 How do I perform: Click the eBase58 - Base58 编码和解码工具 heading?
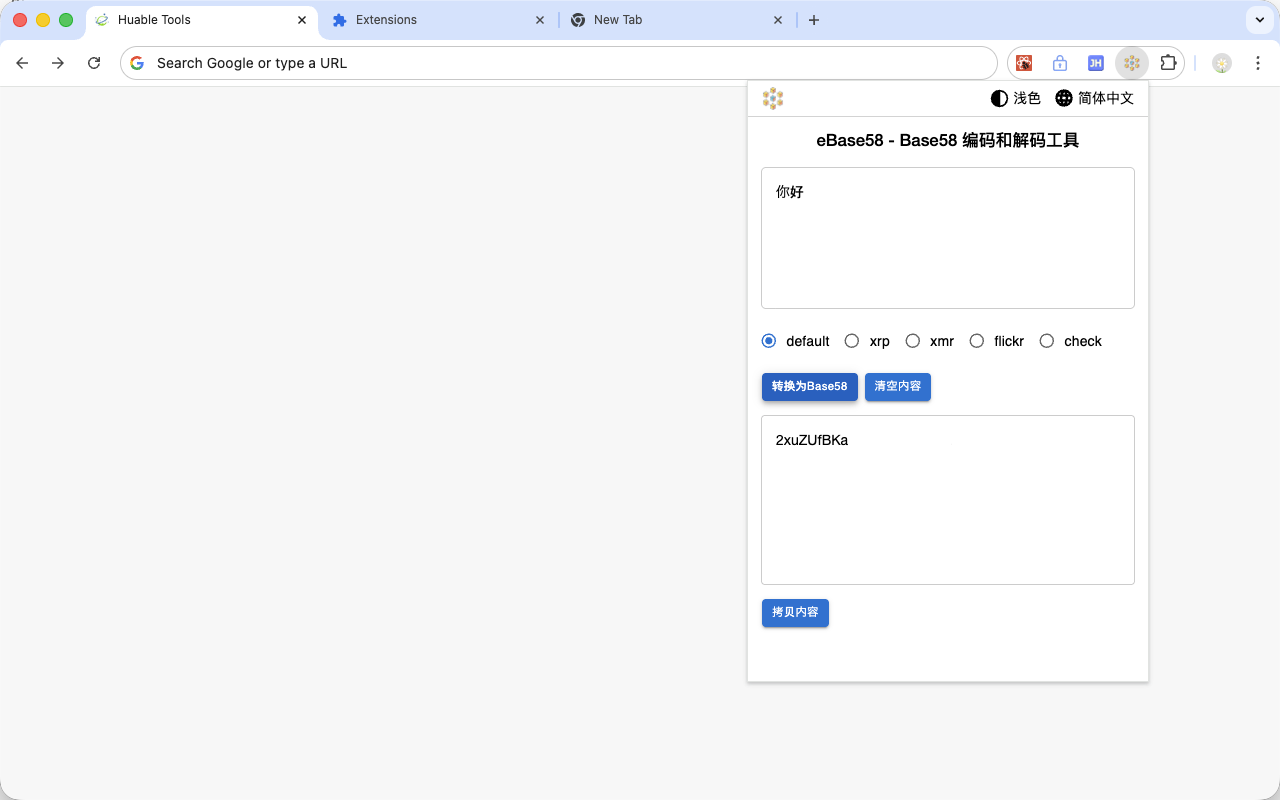tap(948, 141)
